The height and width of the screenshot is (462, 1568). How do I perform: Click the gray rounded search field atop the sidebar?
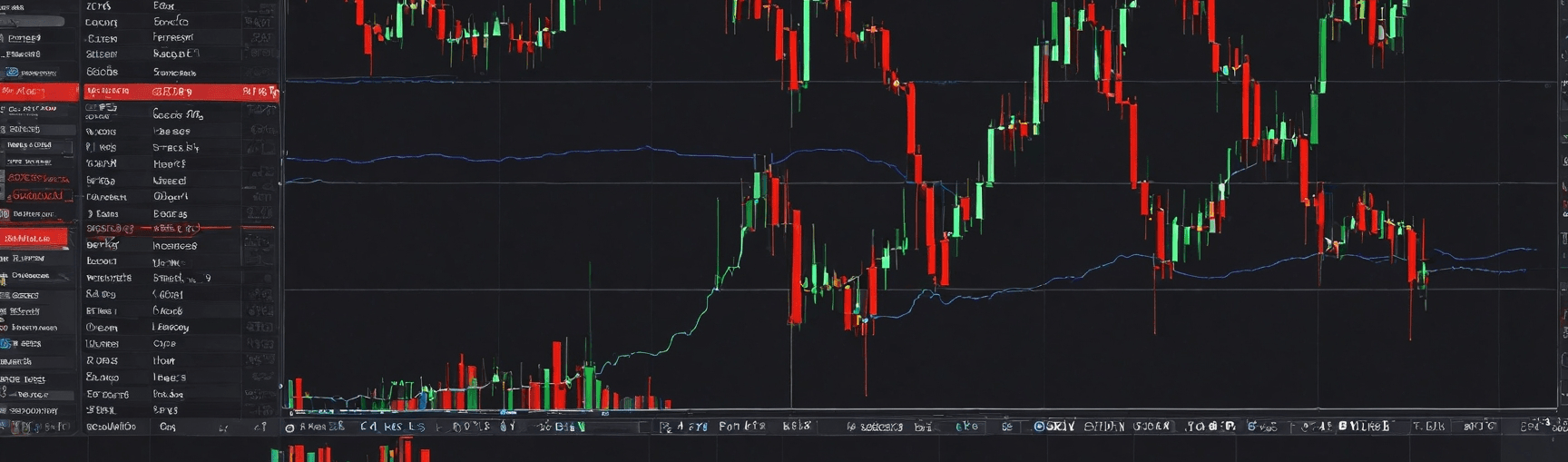pyautogui.click(x=34, y=21)
